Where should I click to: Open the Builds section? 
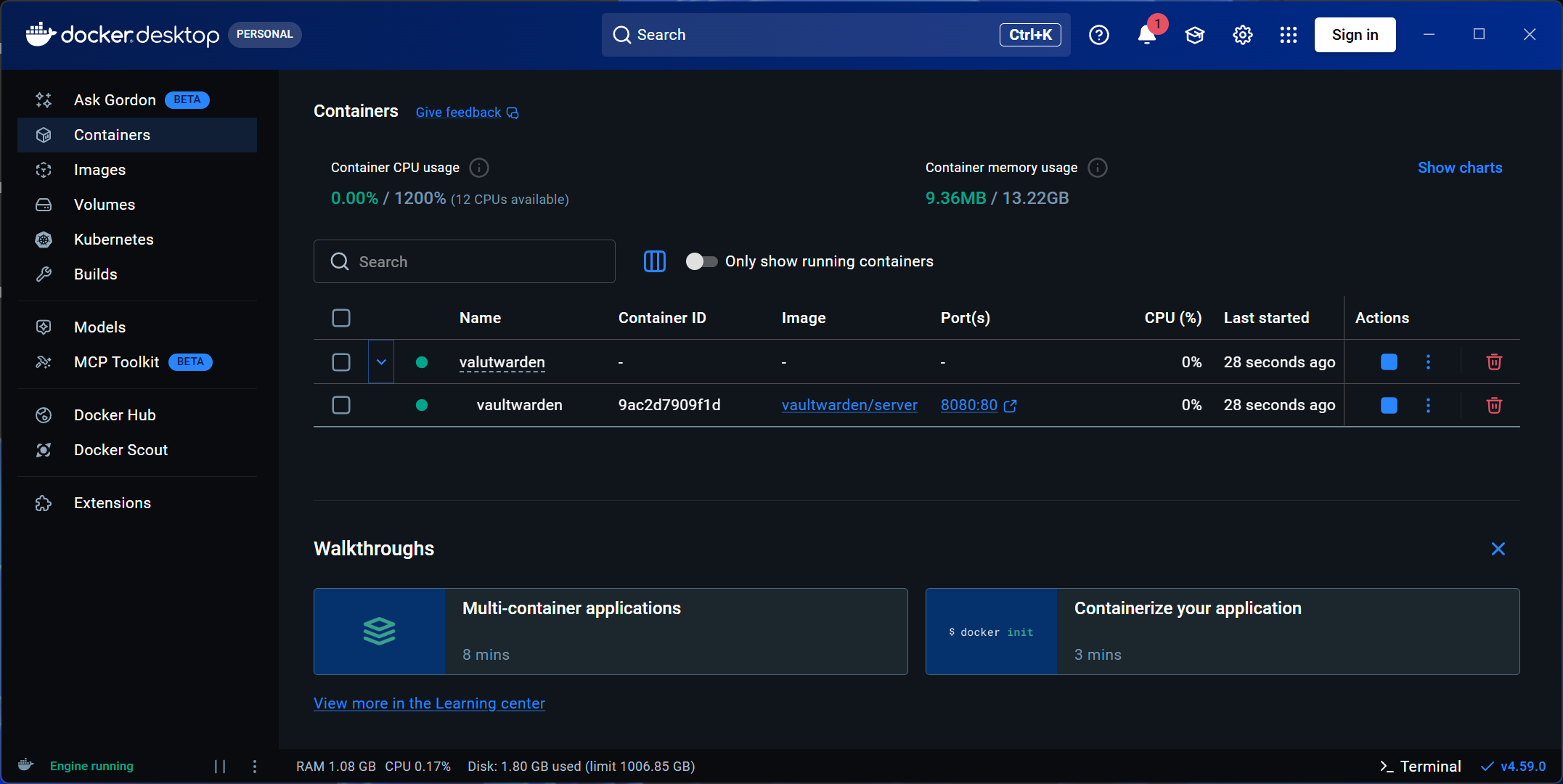(95, 274)
